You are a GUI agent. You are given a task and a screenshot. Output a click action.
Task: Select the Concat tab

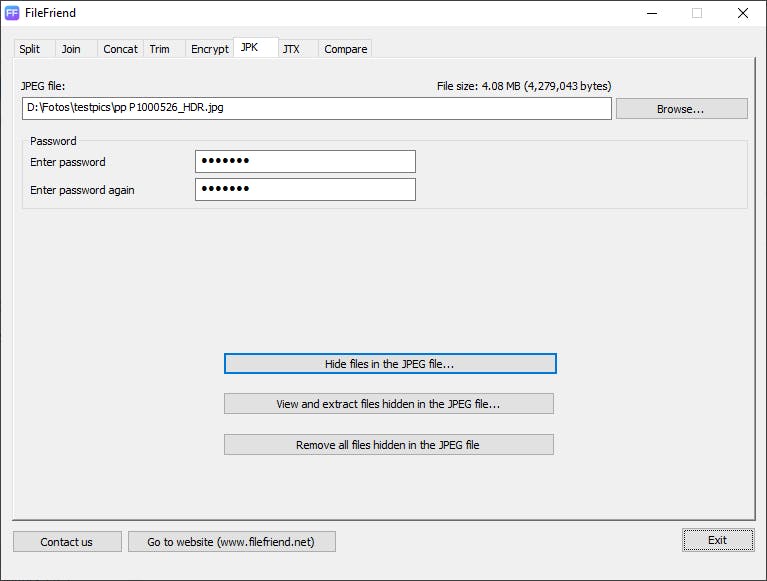pos(120,49)
